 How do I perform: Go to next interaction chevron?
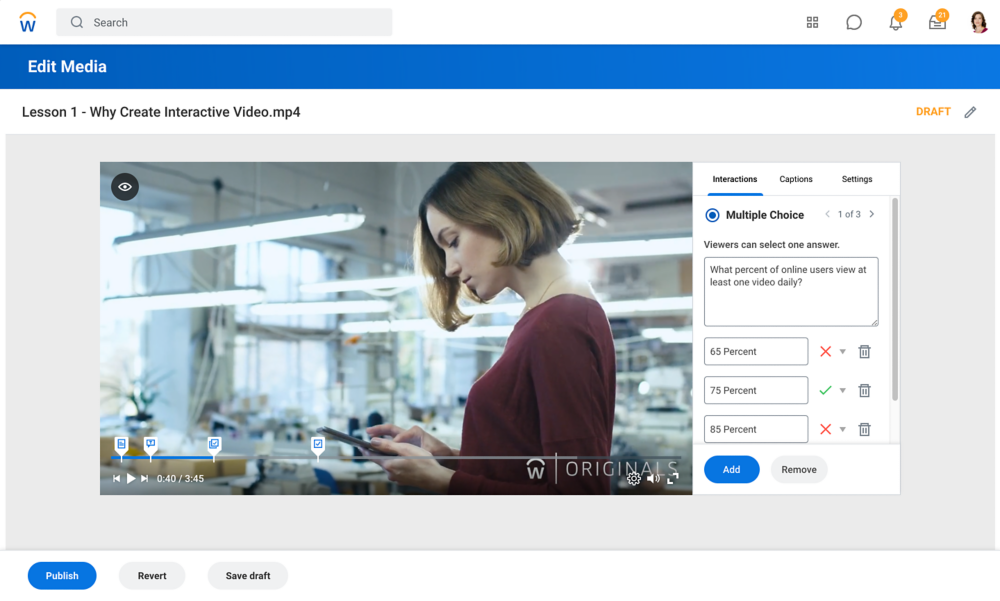click(x=872, y=214)
